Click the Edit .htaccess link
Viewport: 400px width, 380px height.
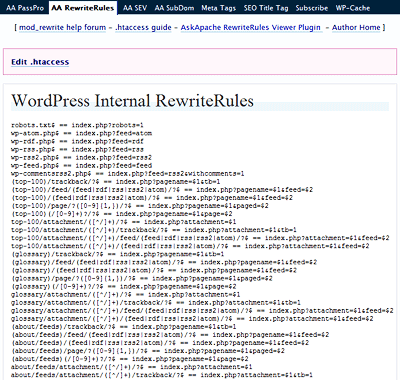pos(40,62)
